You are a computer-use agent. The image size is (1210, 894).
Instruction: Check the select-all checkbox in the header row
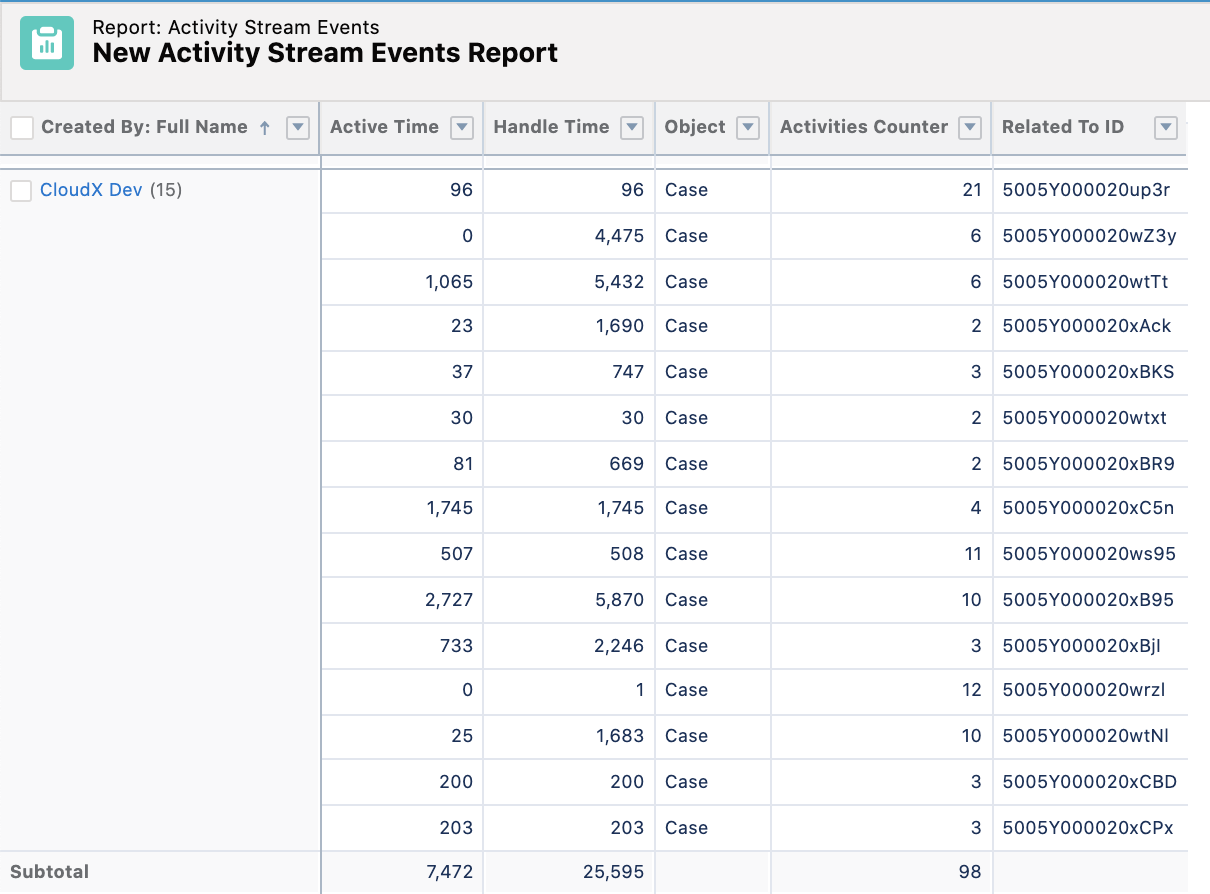click(21, 127)
